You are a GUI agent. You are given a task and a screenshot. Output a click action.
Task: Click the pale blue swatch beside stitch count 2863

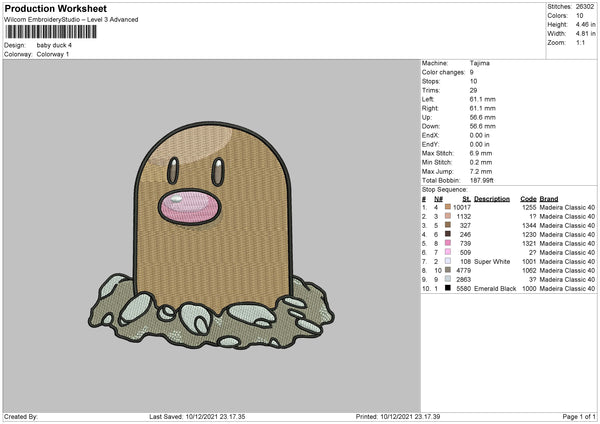(448, 279)
